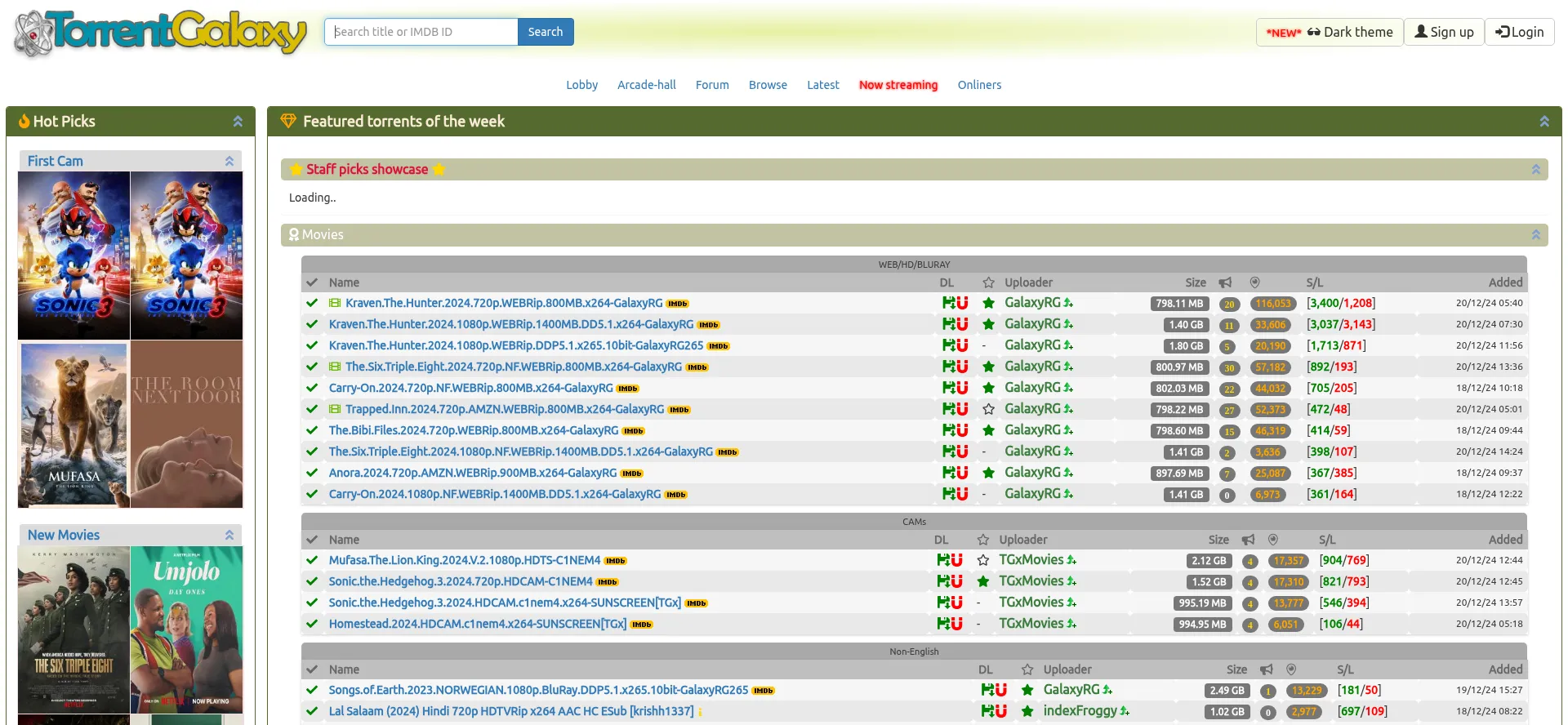
Task: Open the Browse page
Action: 768,85
